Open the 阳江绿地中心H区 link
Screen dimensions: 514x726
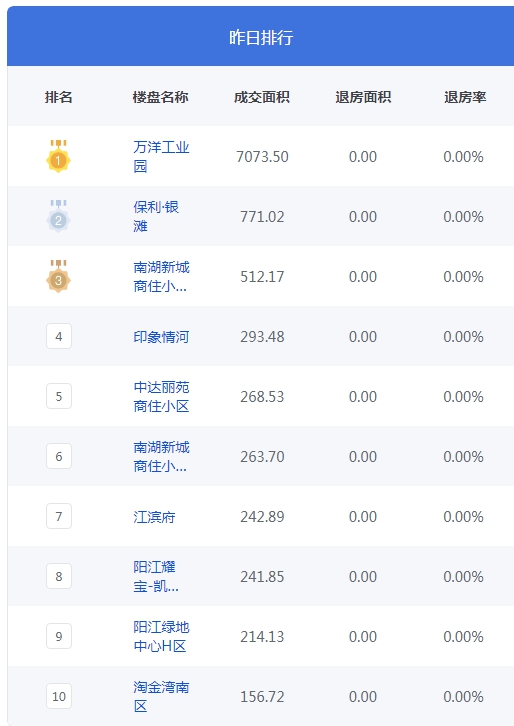point(161,636)
